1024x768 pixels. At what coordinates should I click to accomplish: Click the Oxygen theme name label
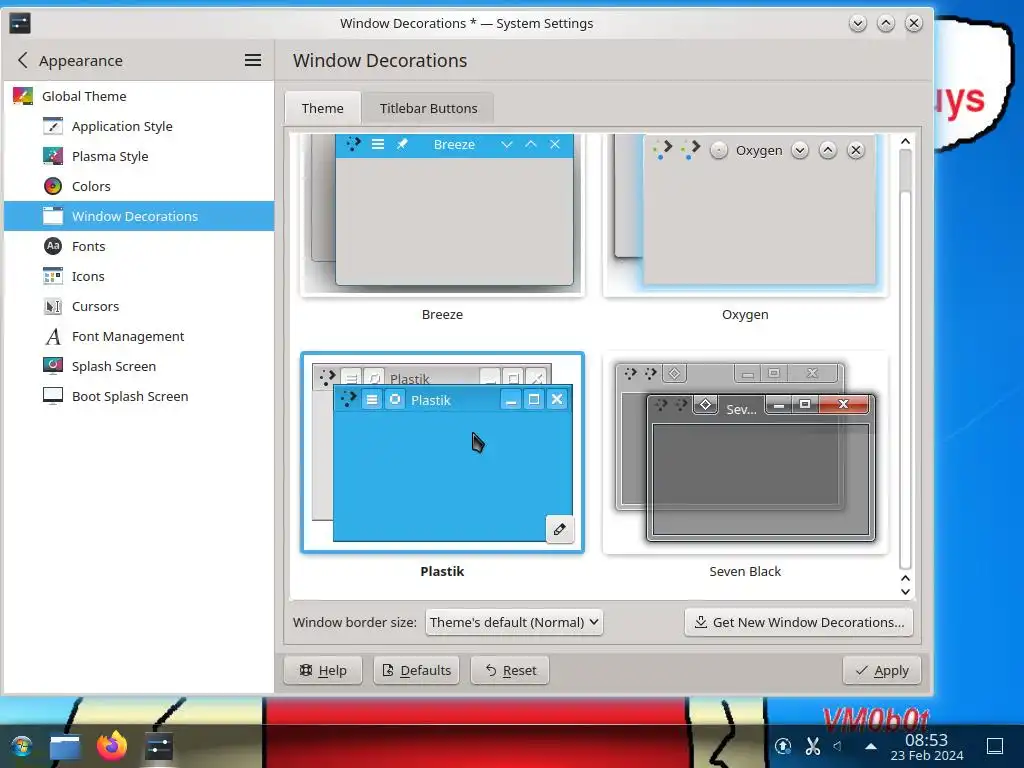(745, 314)
